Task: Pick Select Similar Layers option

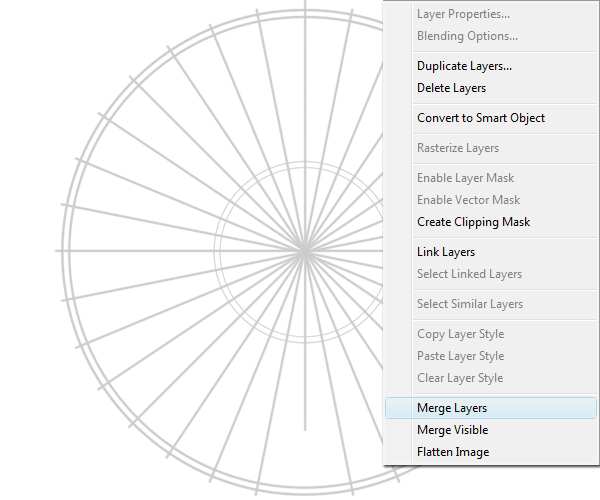Action: [x=469, y=304]
